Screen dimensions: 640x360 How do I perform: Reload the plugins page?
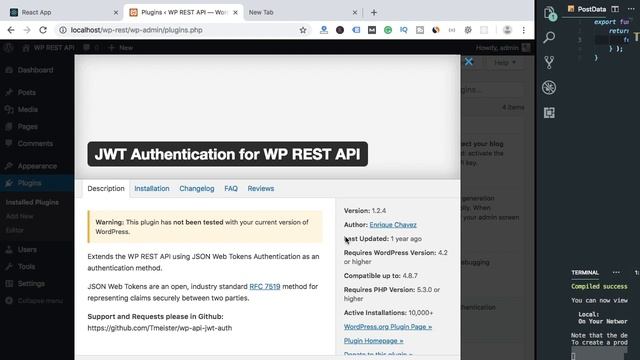[43, 30]
